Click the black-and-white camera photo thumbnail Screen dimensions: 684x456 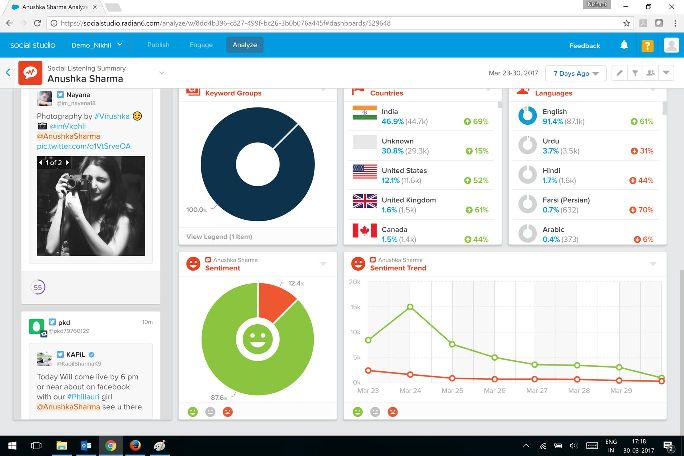point(91,206)
